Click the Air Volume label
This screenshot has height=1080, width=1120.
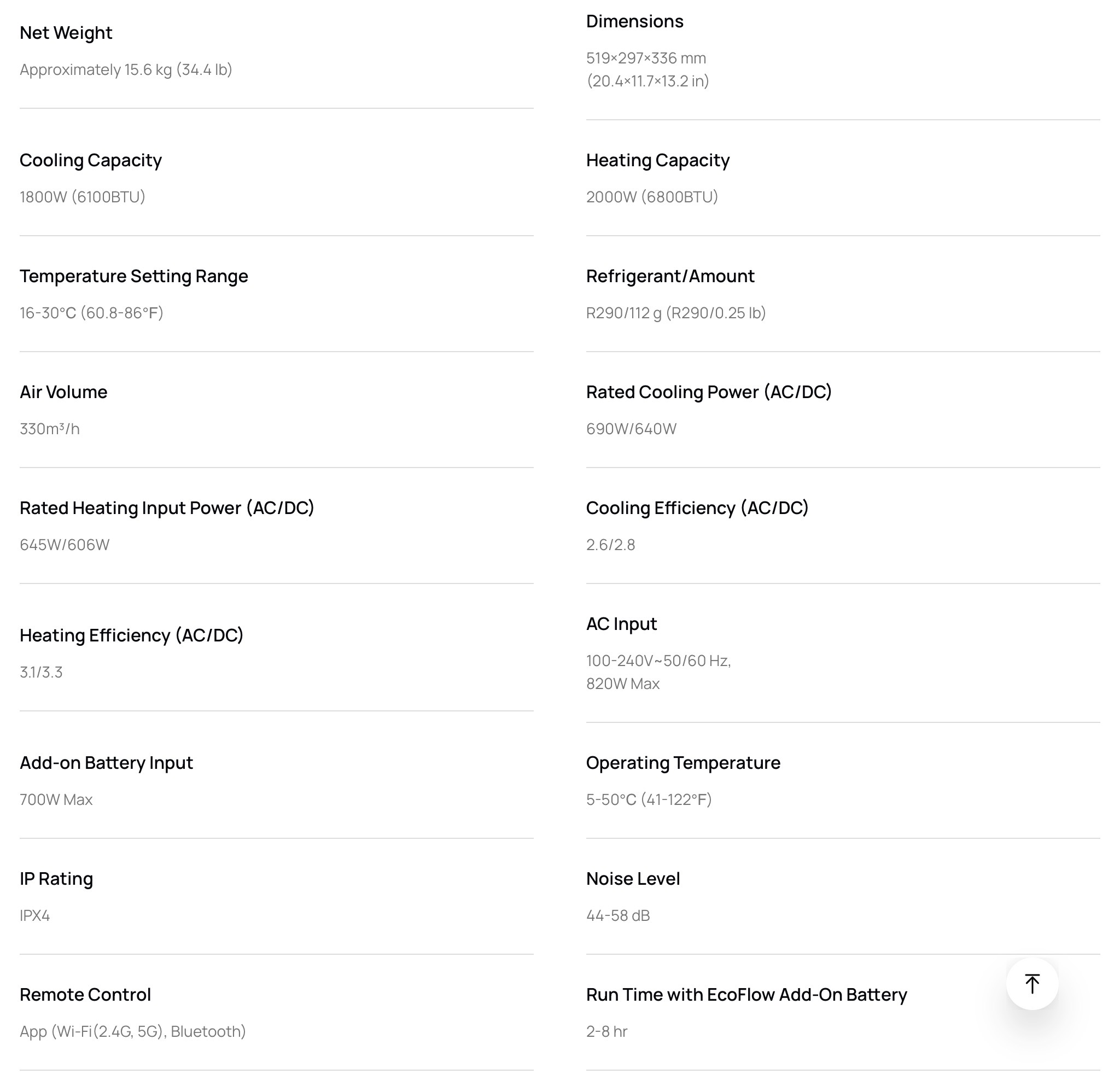point(63,392)
